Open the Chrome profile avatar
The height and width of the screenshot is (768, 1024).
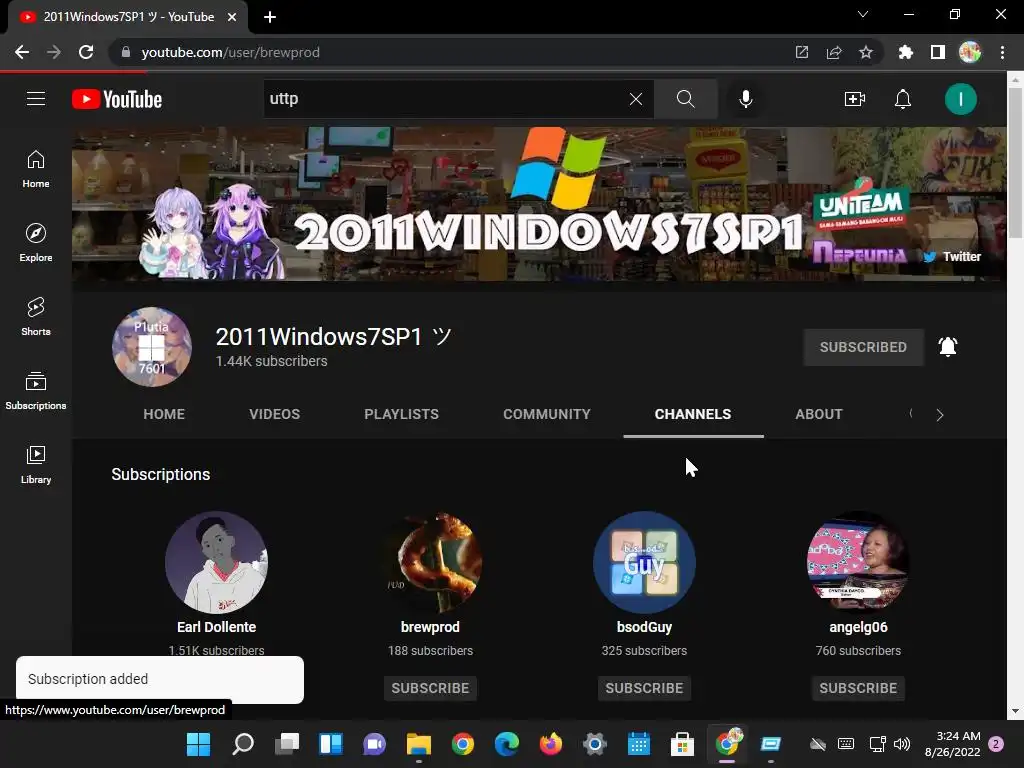coord(970,52)
